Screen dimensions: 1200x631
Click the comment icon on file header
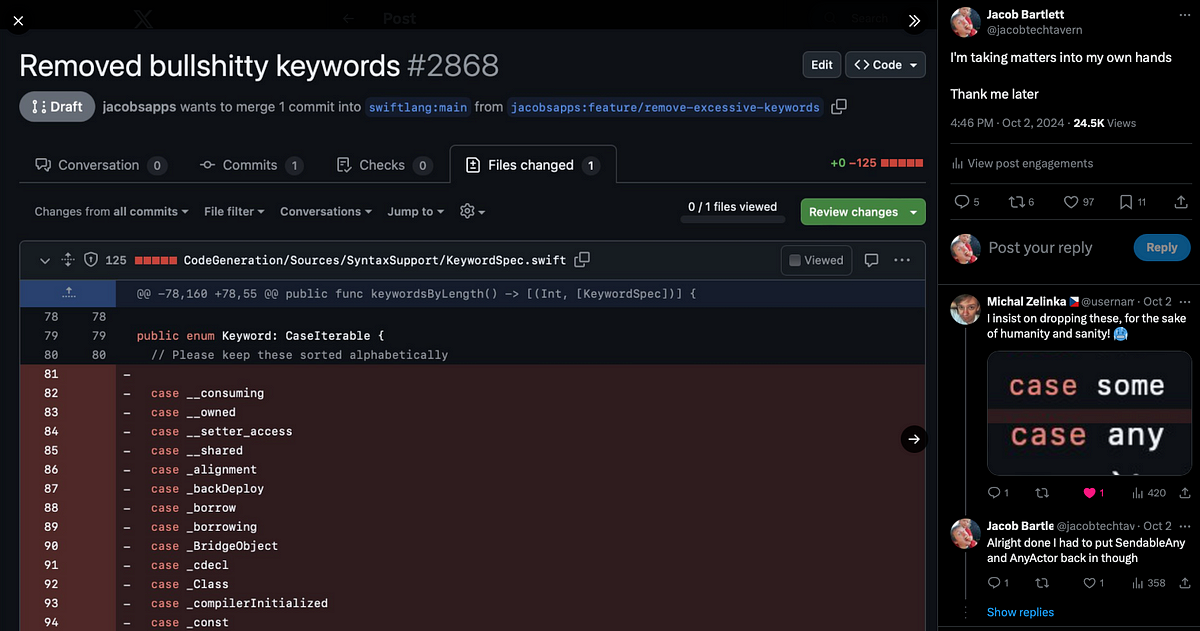(x=871, y=260)
